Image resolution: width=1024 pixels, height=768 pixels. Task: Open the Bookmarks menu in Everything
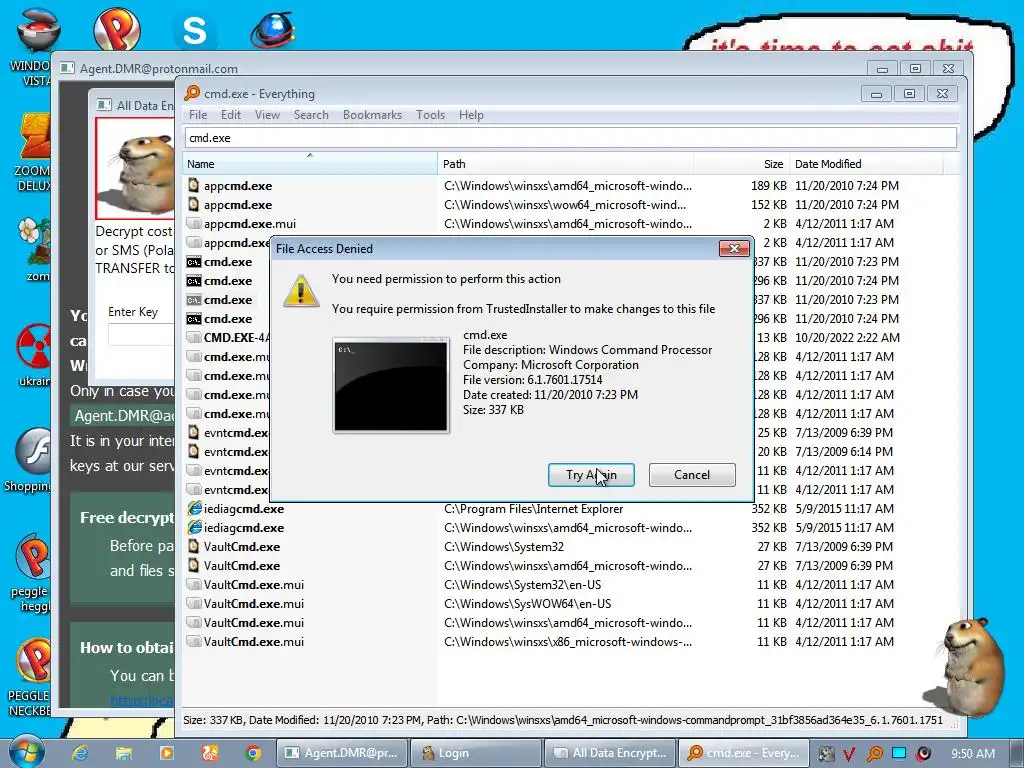point(372,115)
